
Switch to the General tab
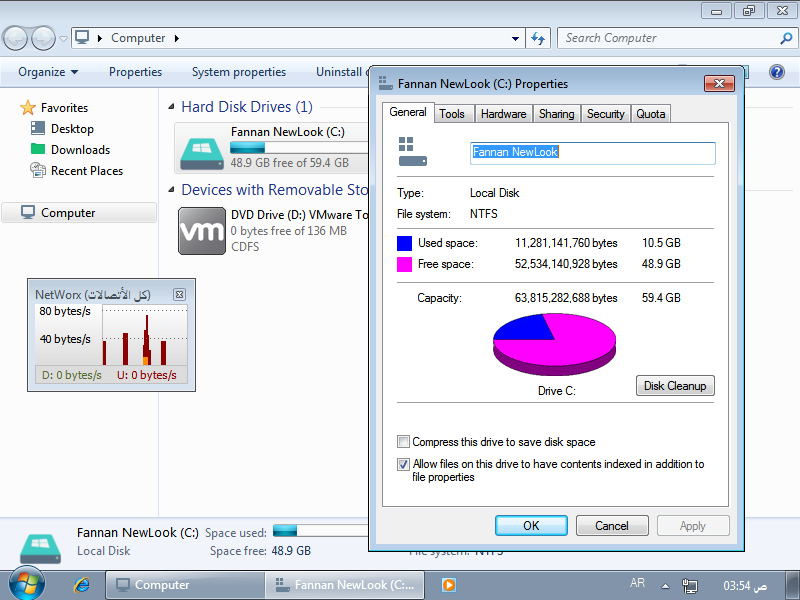point(408,112)
